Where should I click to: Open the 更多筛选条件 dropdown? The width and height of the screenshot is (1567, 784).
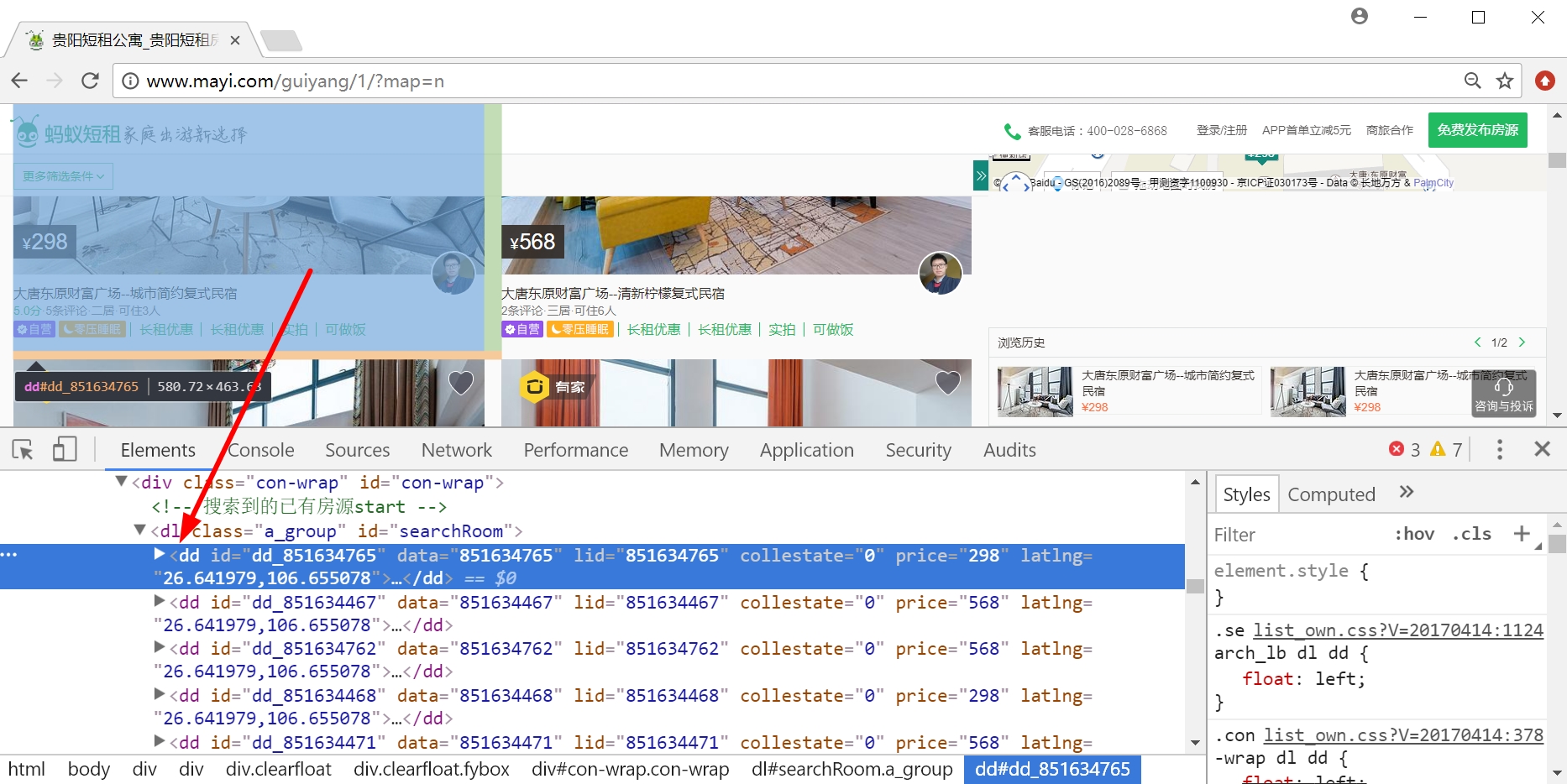(63, 176)
